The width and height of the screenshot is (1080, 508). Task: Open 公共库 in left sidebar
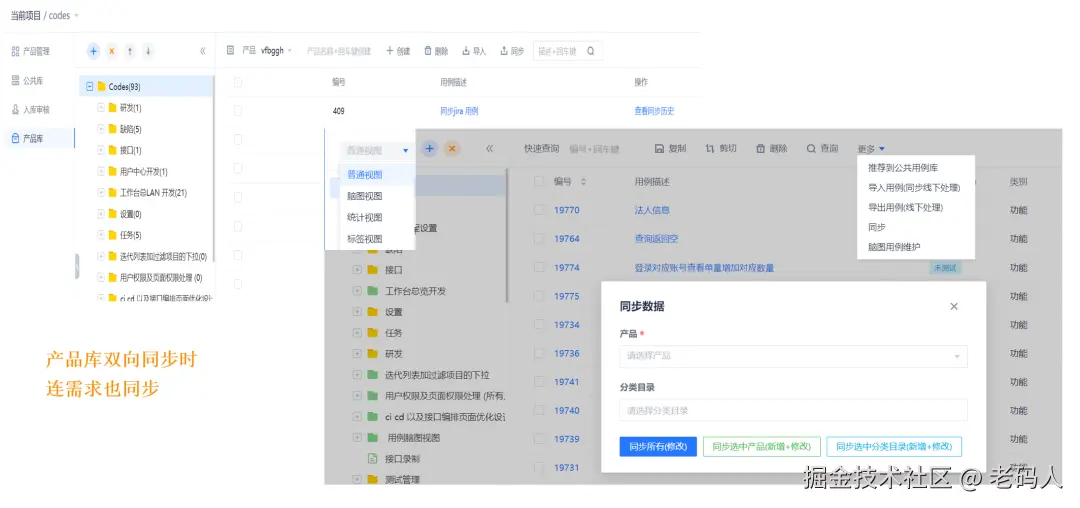click(28, 81)
